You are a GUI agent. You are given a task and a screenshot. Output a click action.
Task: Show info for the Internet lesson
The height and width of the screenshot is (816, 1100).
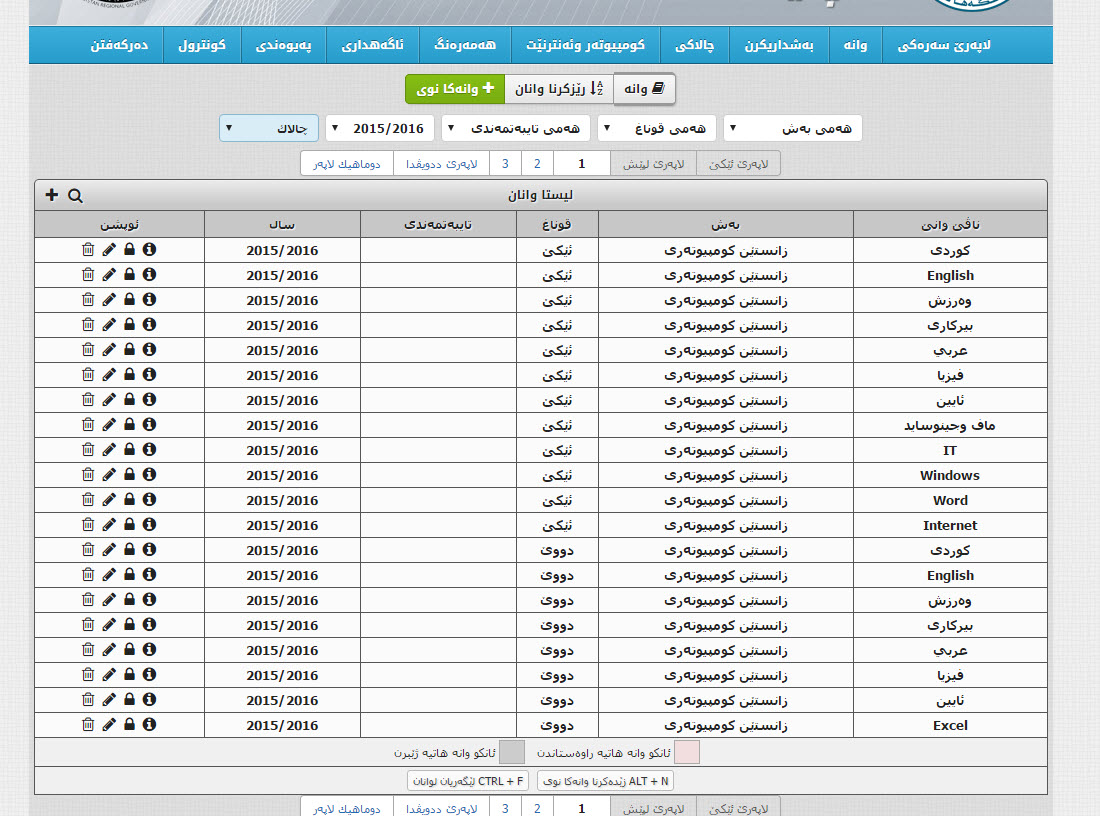click(x=149, y=525)
